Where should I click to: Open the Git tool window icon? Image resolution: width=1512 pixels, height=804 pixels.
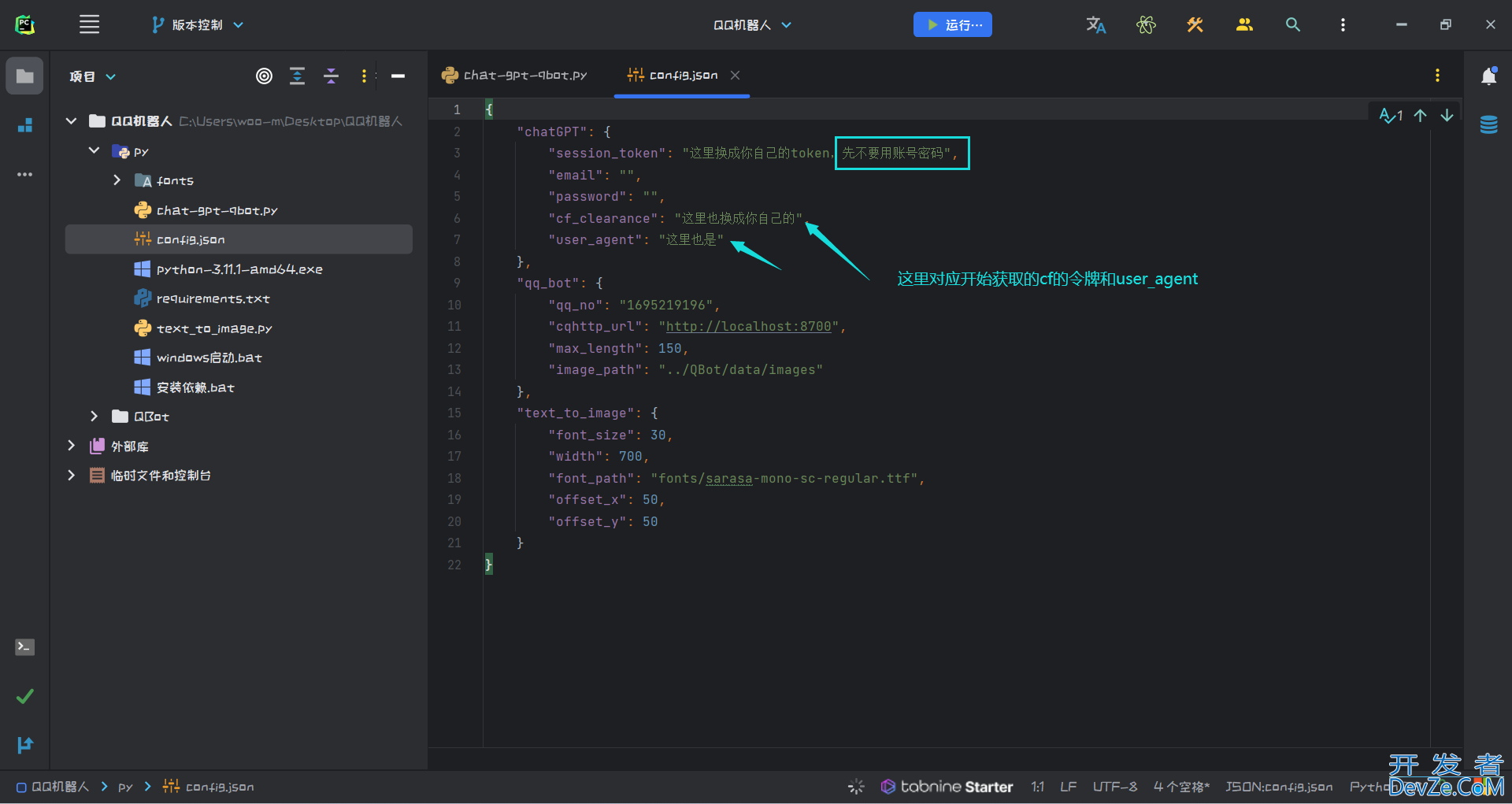[x=24, y=744]
